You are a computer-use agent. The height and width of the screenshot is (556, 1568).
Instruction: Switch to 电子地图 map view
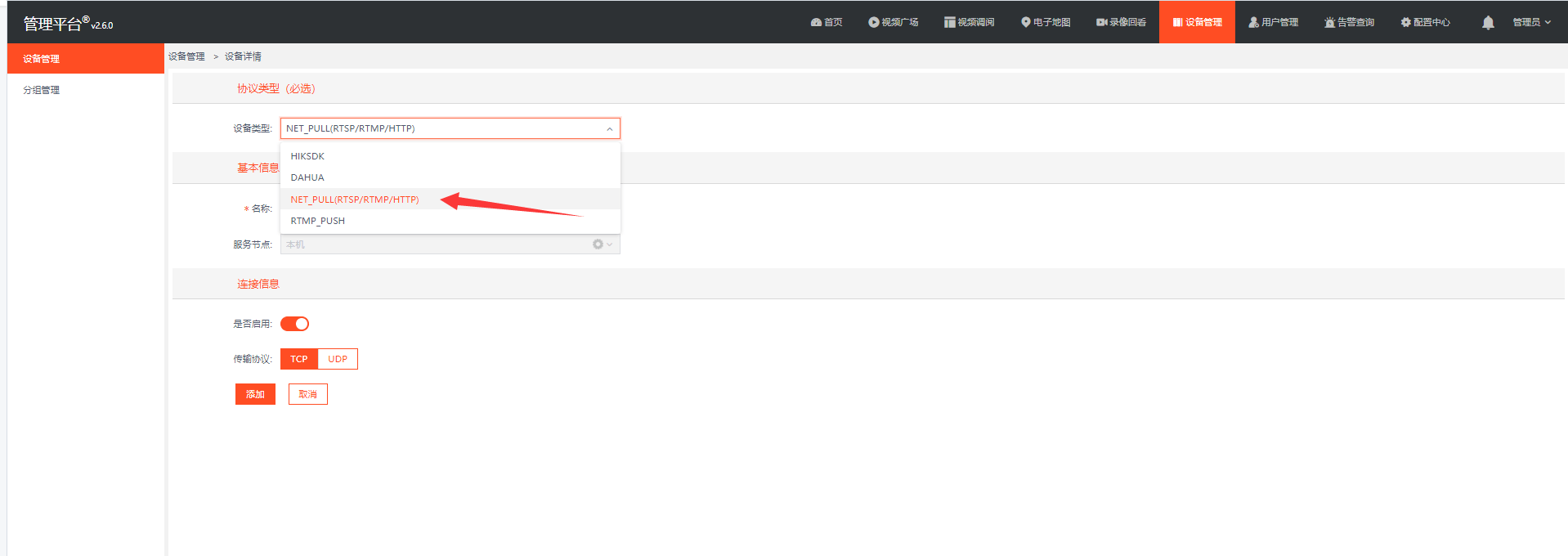pyautogui.click(x=1046, y=22)
